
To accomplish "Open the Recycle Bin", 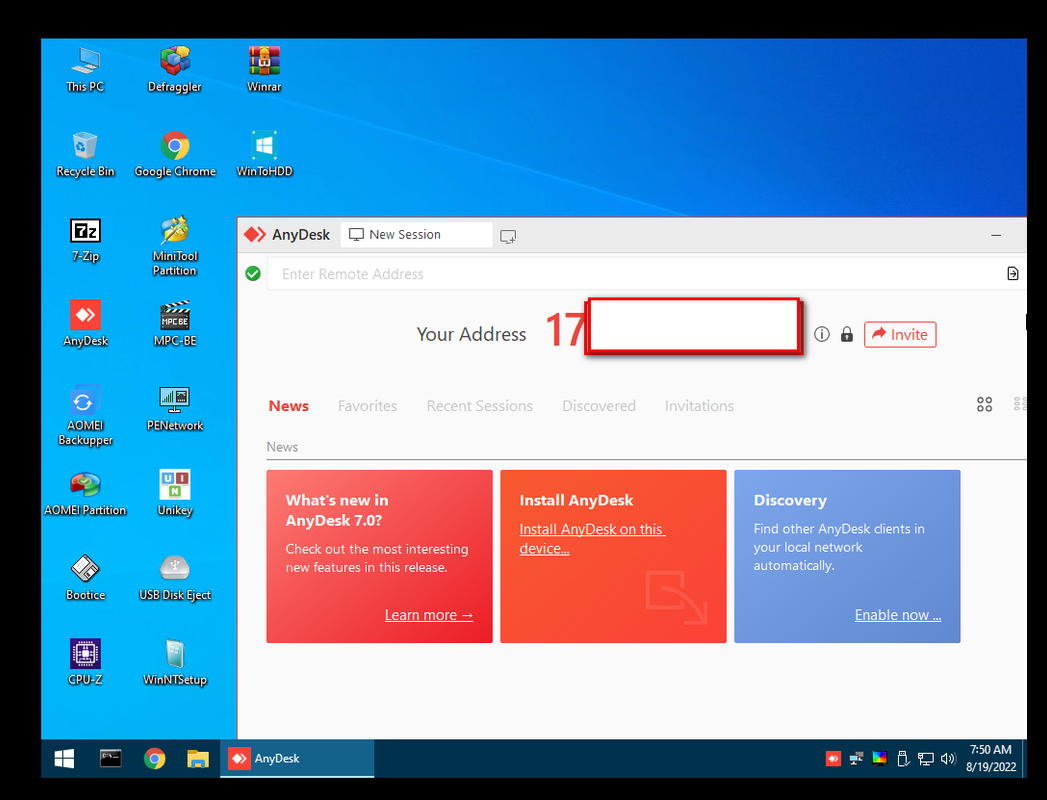I will click(85, 154).
